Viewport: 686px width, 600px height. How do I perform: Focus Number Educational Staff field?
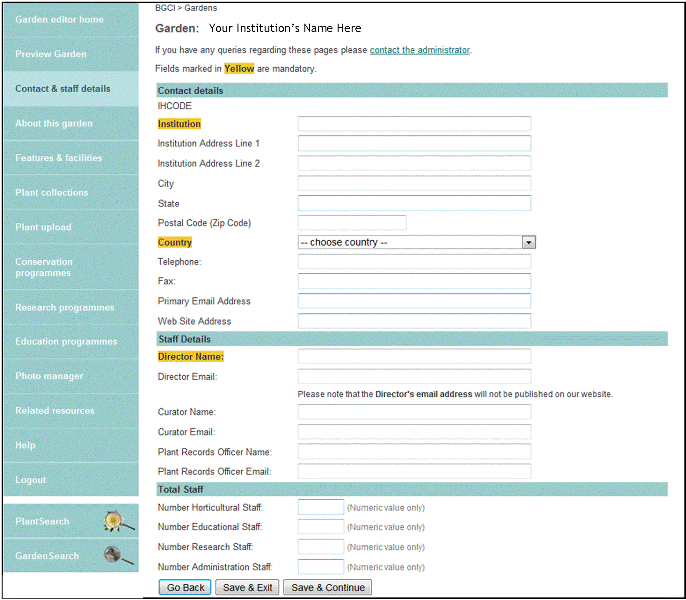click(321, 527)
